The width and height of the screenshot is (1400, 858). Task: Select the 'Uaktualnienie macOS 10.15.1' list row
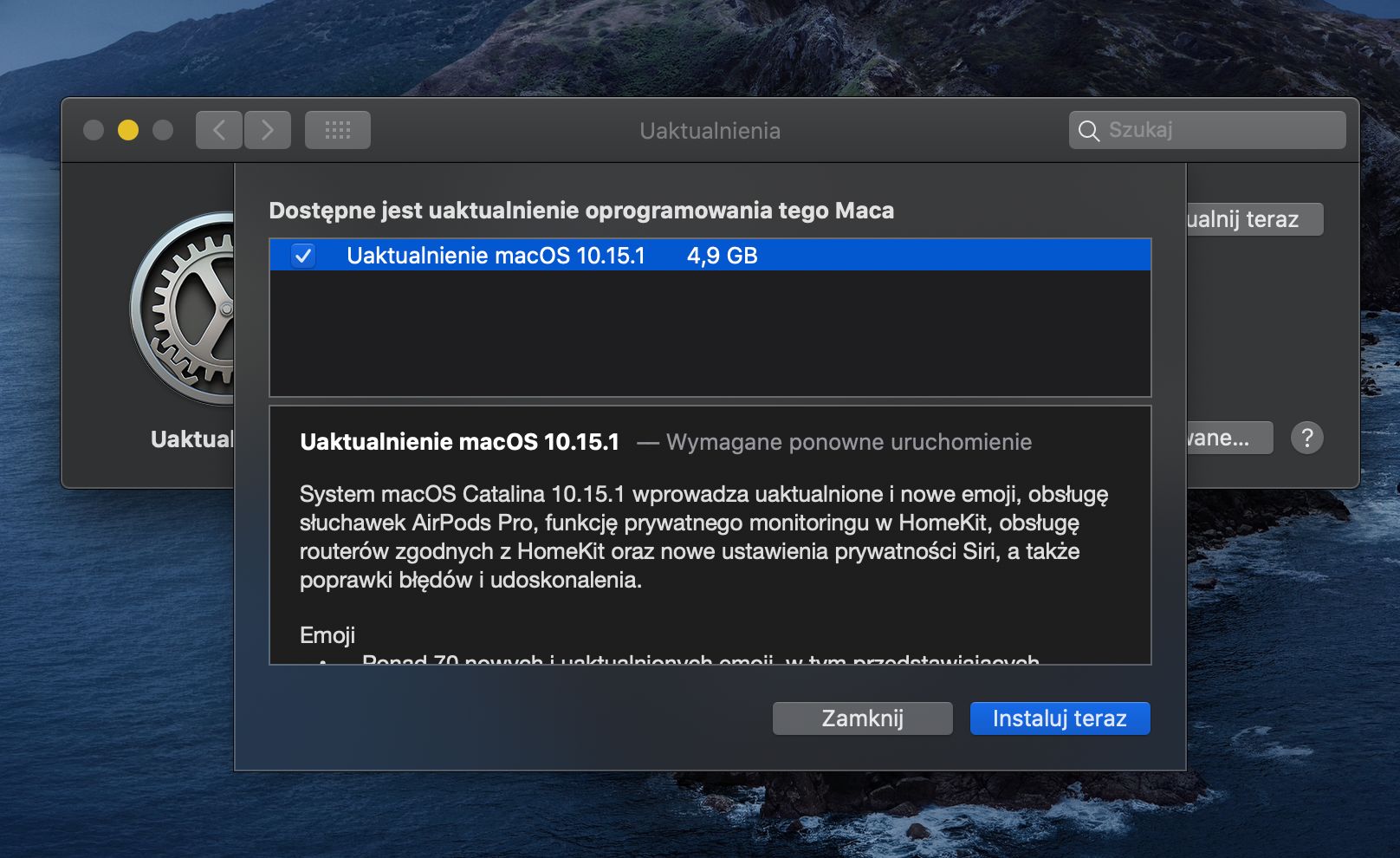[710, 256]
